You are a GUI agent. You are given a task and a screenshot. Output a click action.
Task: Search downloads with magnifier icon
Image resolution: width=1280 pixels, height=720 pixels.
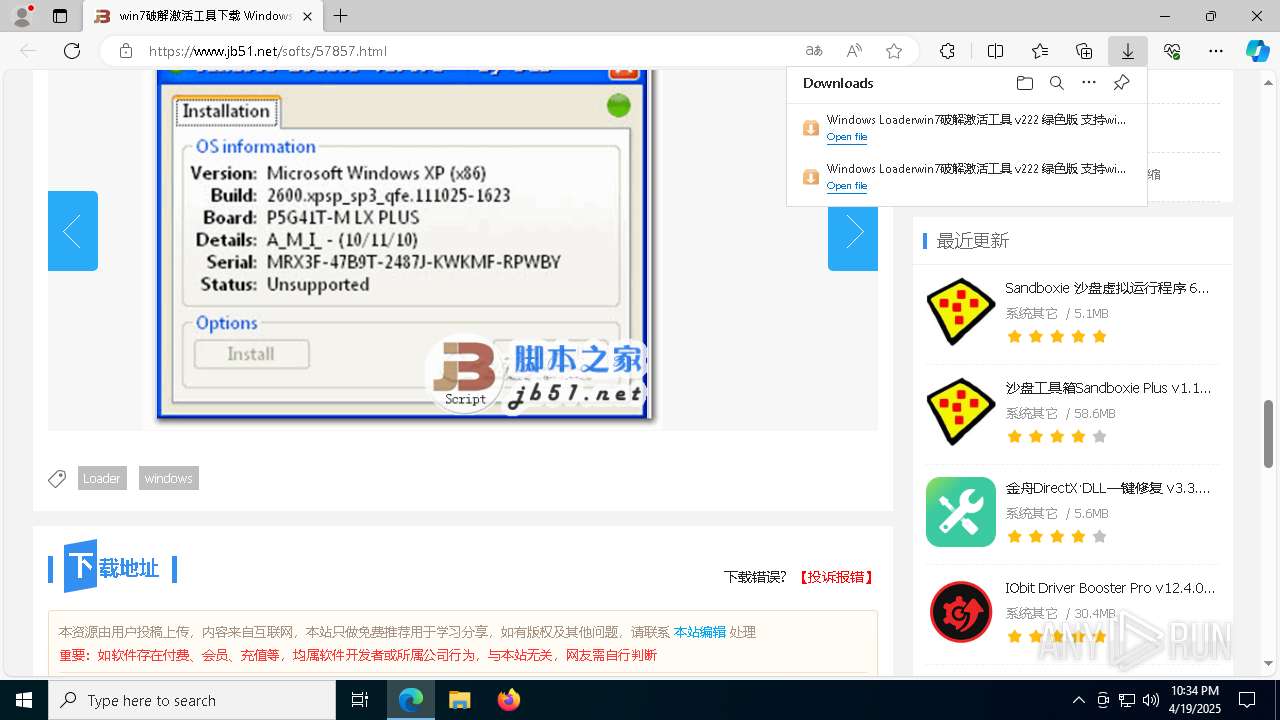click(1057, 83)
